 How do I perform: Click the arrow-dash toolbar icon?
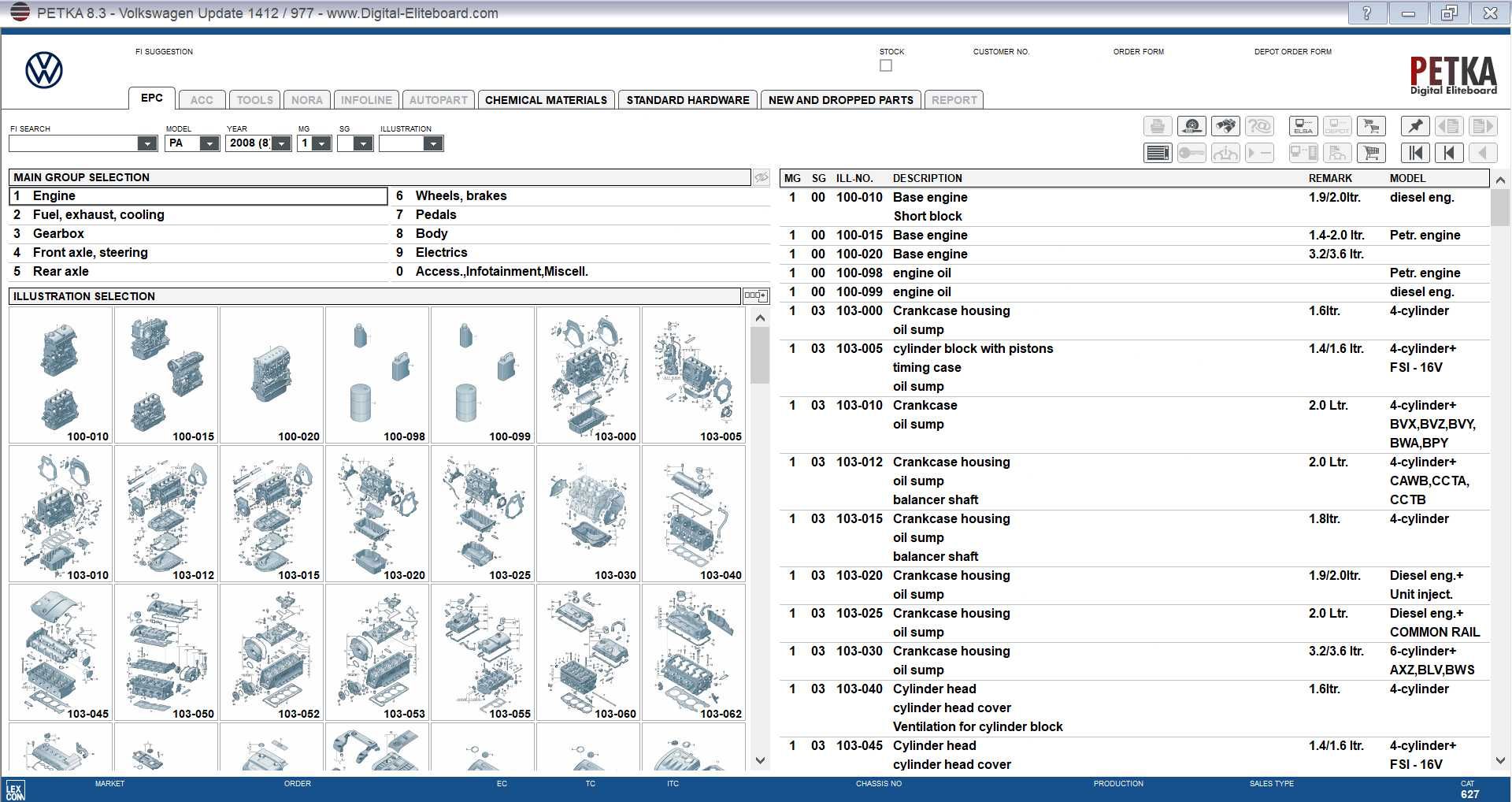[x=1259, y=153]
